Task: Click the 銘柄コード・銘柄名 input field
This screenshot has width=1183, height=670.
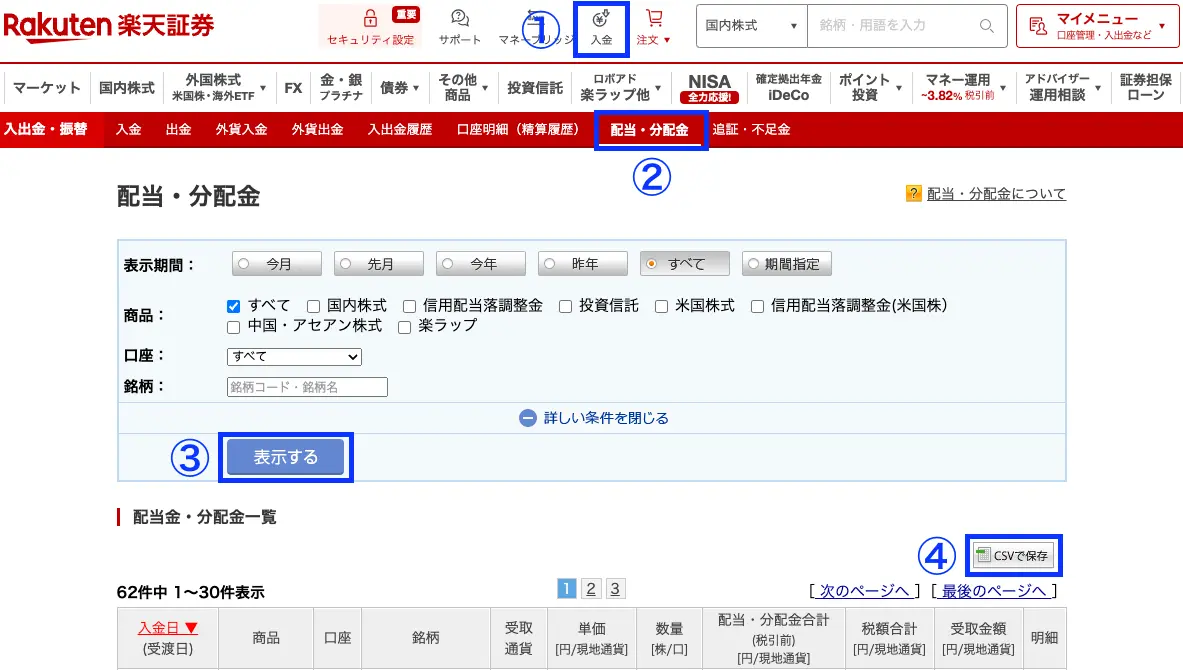Action: [x=307, y=387]
